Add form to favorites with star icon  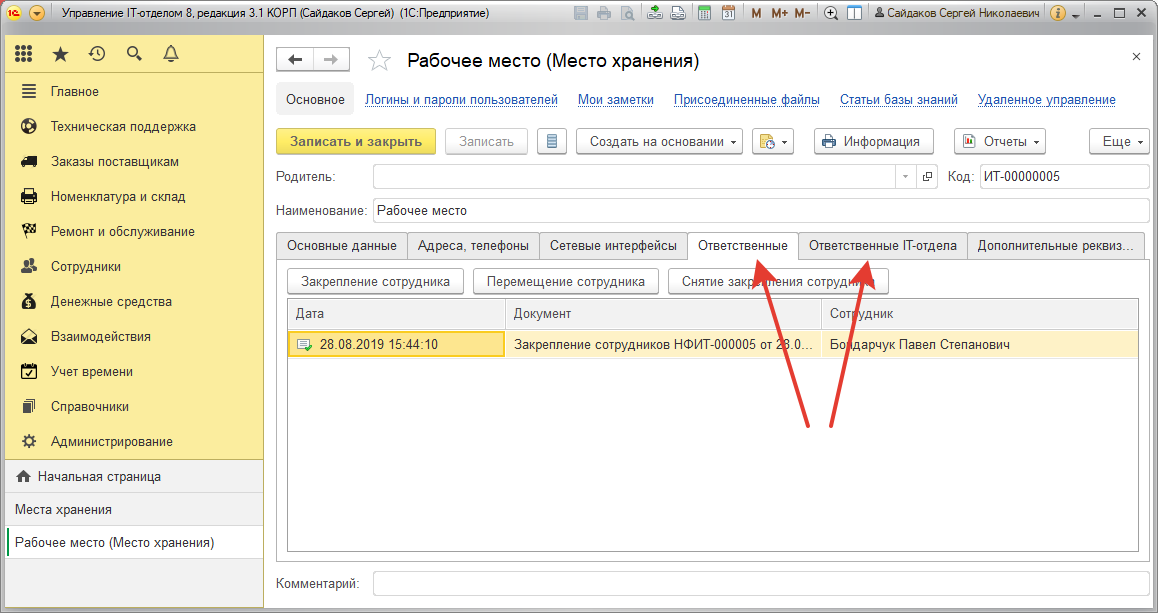(x=380, y=61)
